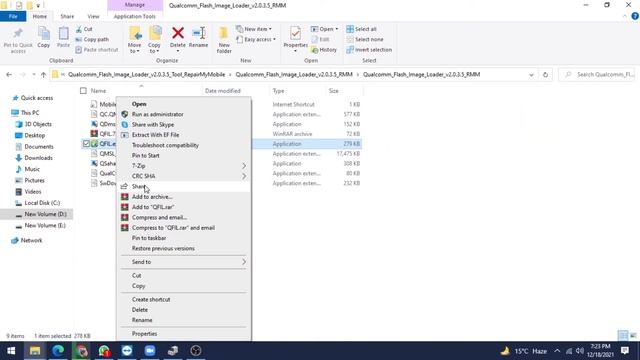This screenshot has height=360, width=640.
Task: Go back with the Back arrow
Action: (9, 75)
